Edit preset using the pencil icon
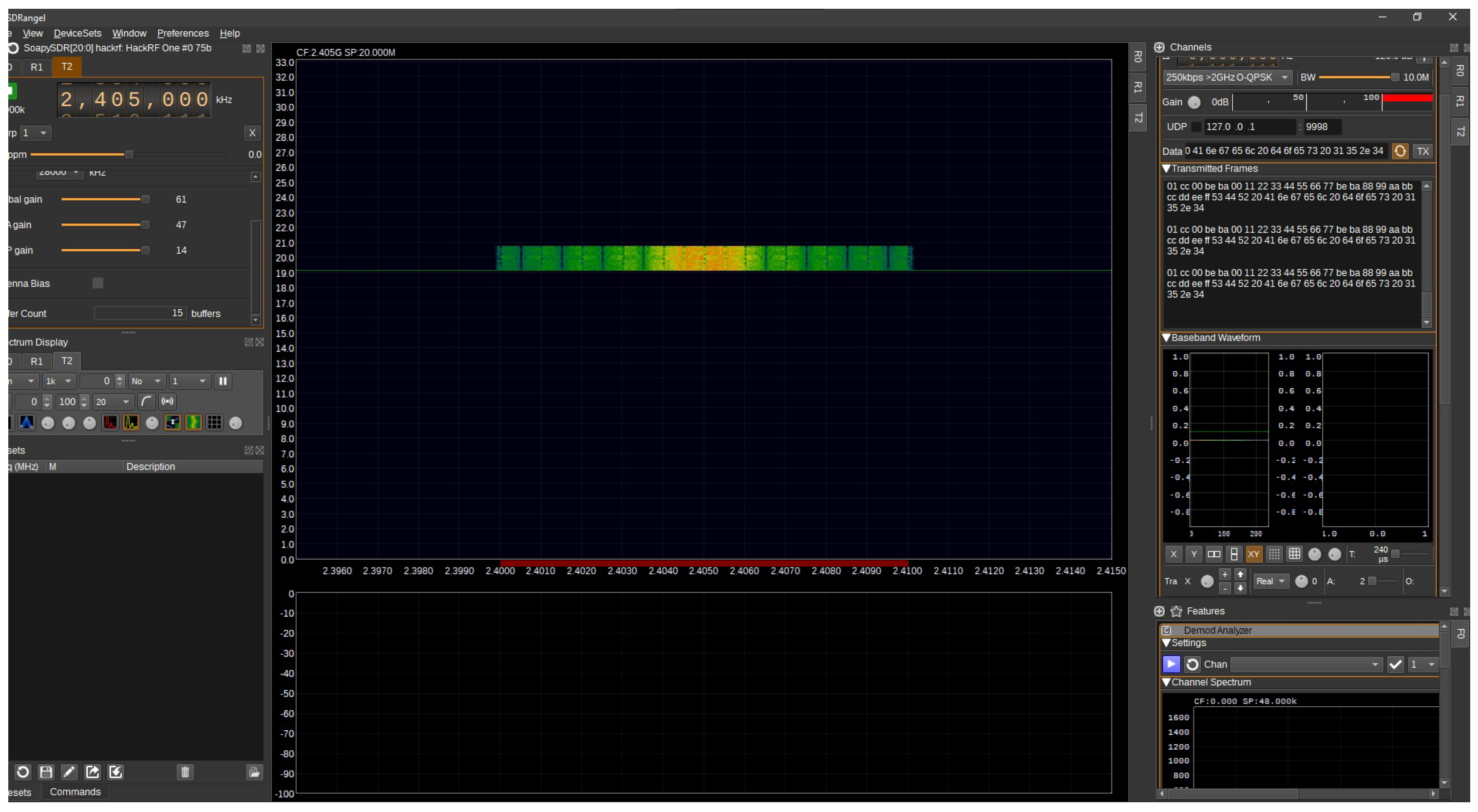This screenshot has width=1478, height=812. (69, 773)
